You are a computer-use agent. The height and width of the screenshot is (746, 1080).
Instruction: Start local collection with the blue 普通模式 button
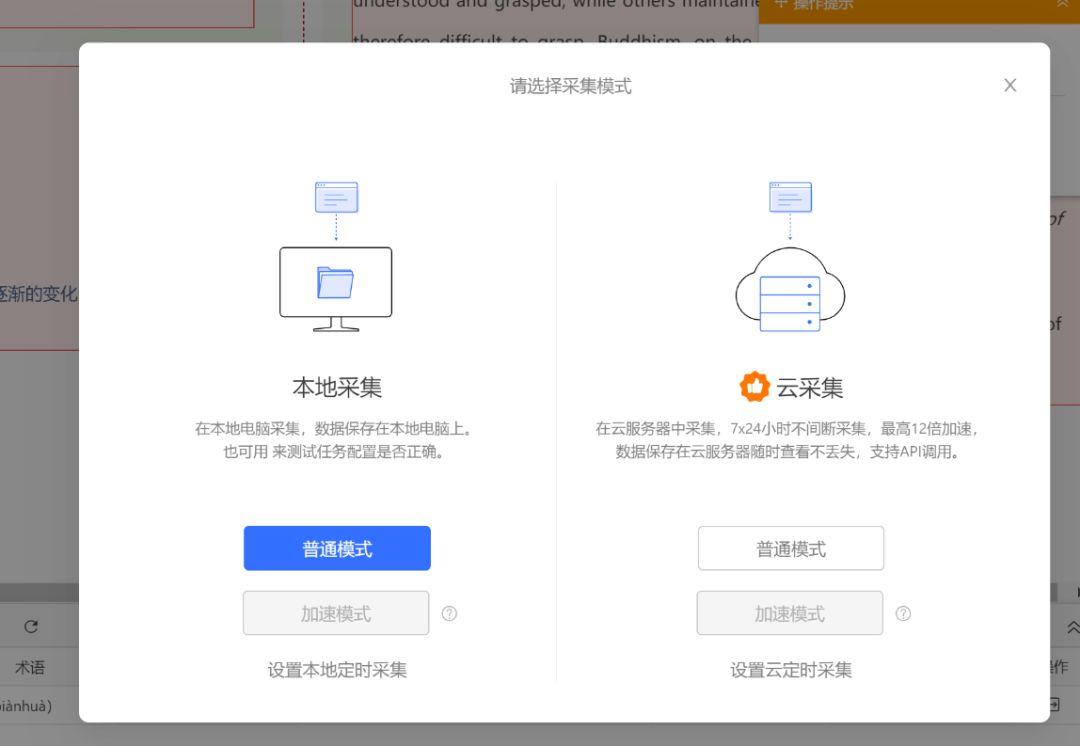click(336, 548)
